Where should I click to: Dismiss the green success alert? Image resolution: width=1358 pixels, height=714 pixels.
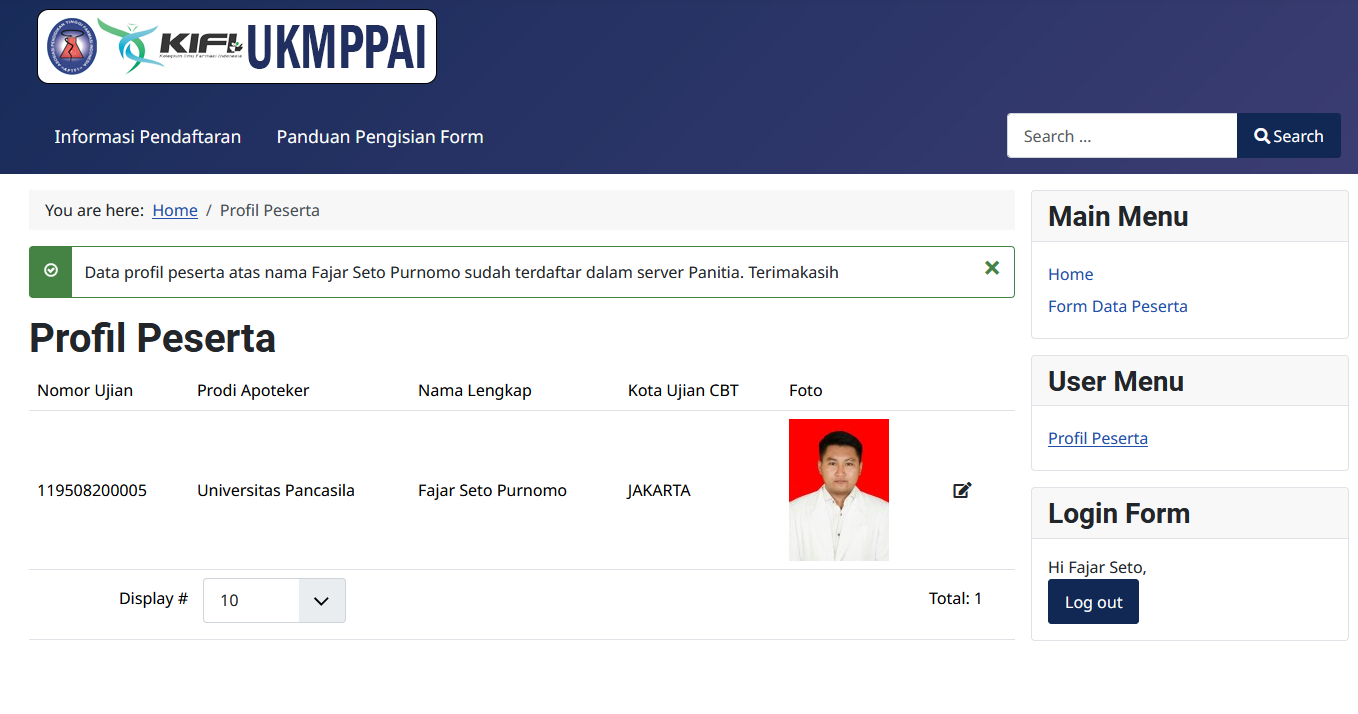991,268
